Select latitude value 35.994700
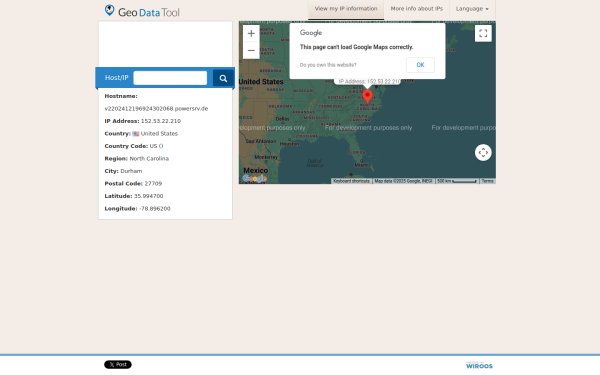The image size is (600, 375). 148,196
